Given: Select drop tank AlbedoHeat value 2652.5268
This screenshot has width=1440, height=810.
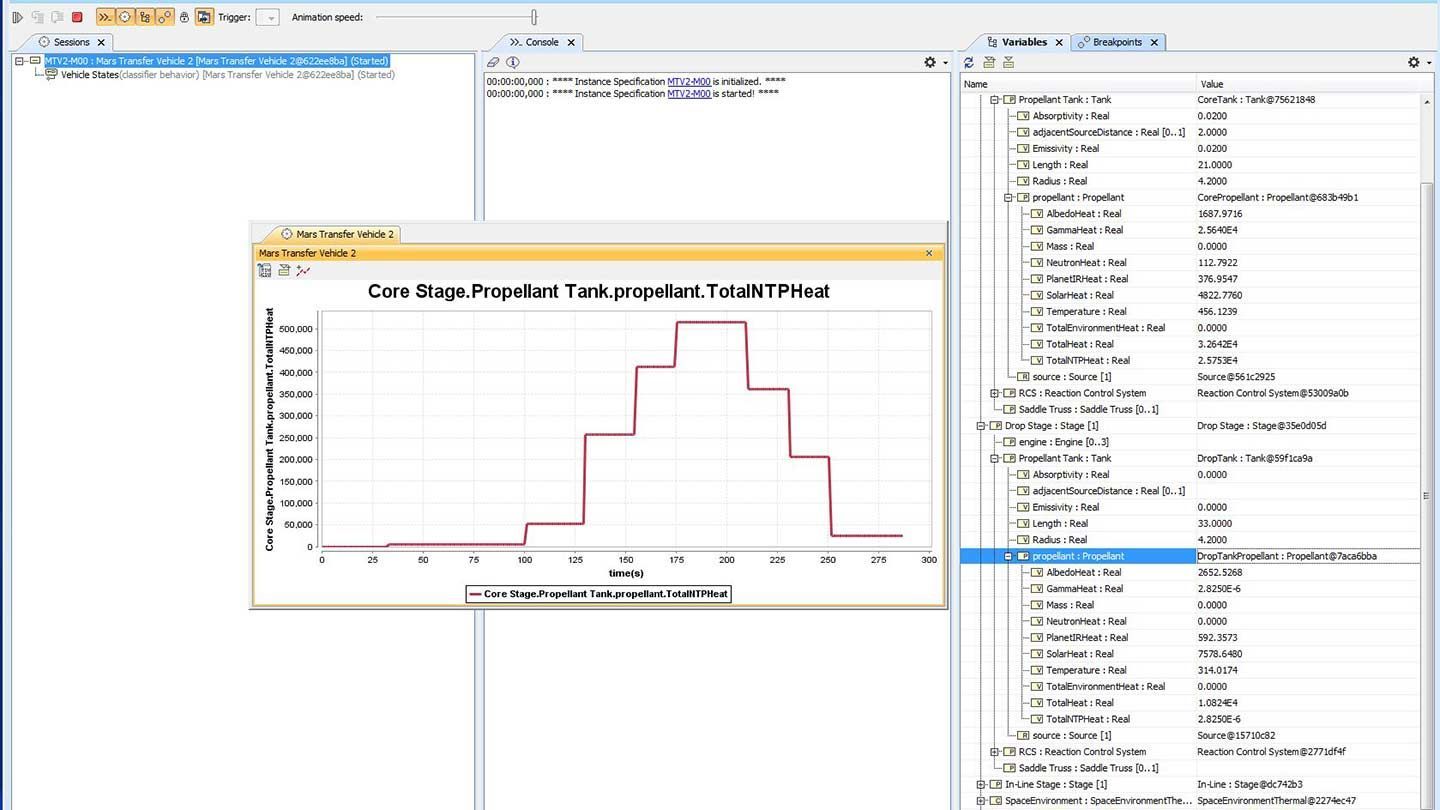Looking at the screenshot, I should pyautogui.click(x=1220, y=573).
